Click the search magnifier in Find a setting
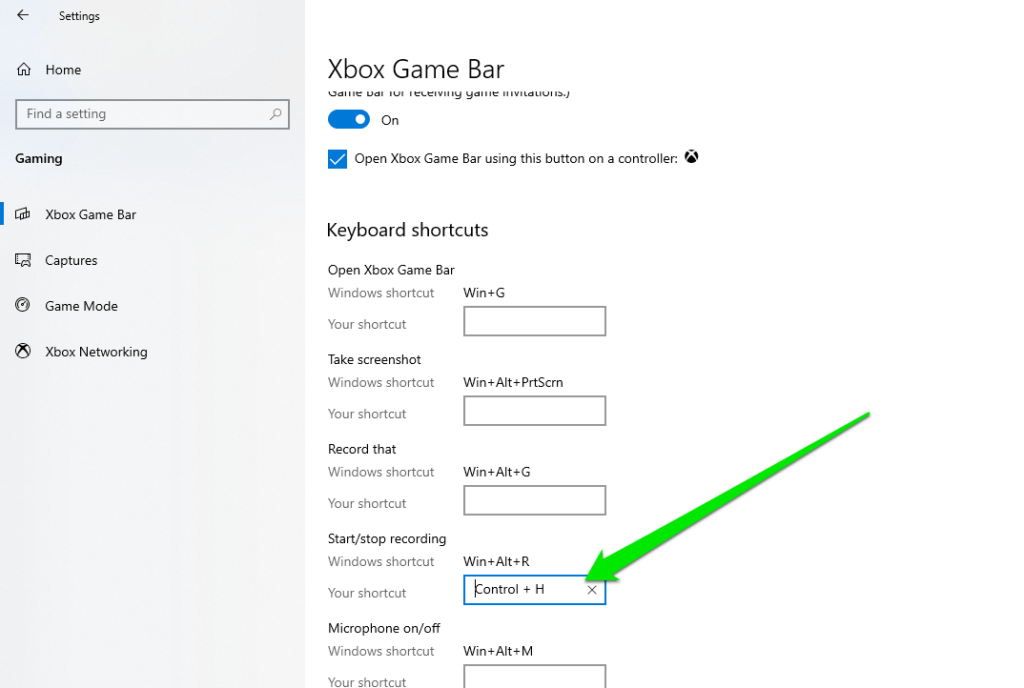 pyautogui.click(x=275, y=114)
